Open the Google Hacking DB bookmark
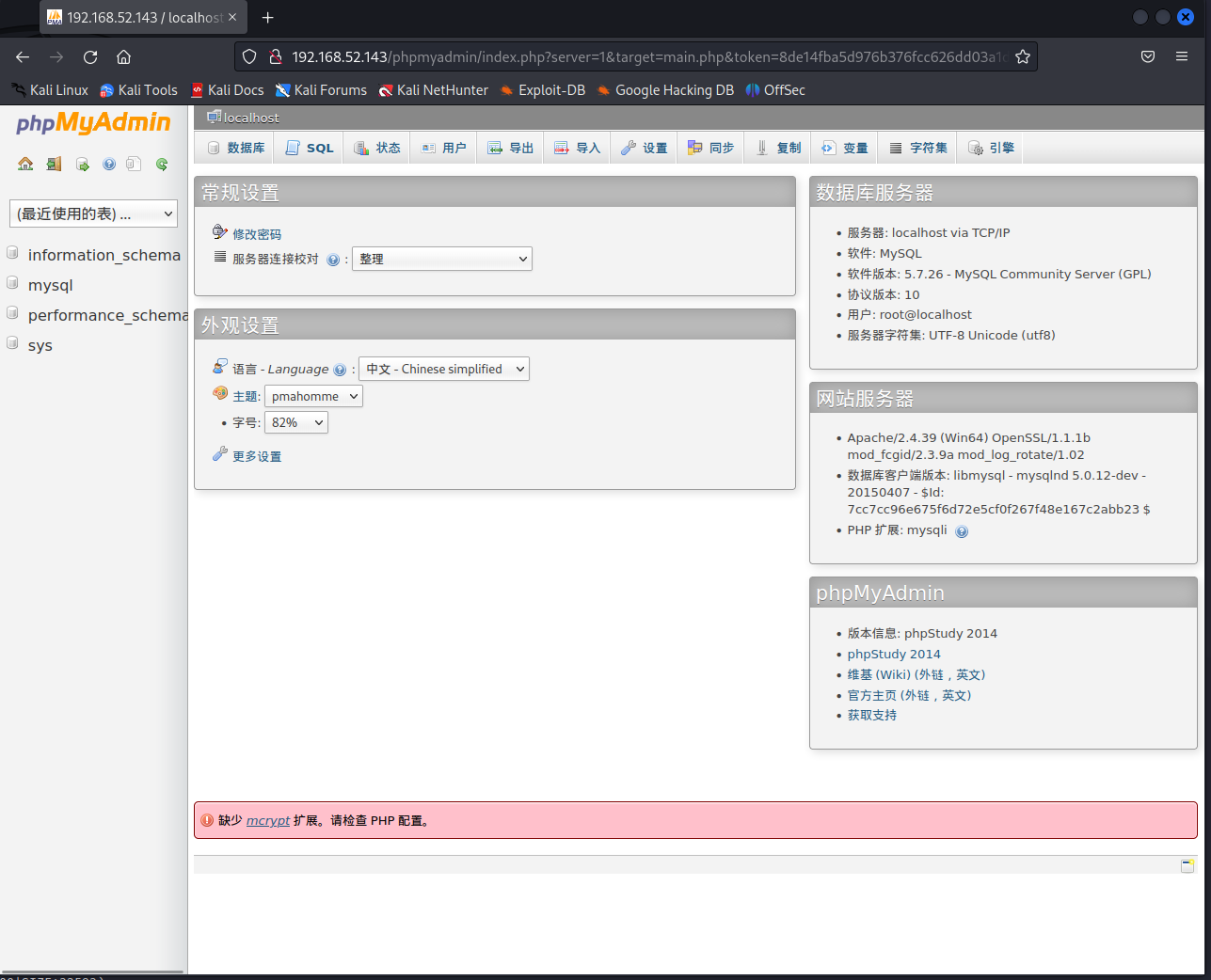The image size is (1211, 980). 665,90
